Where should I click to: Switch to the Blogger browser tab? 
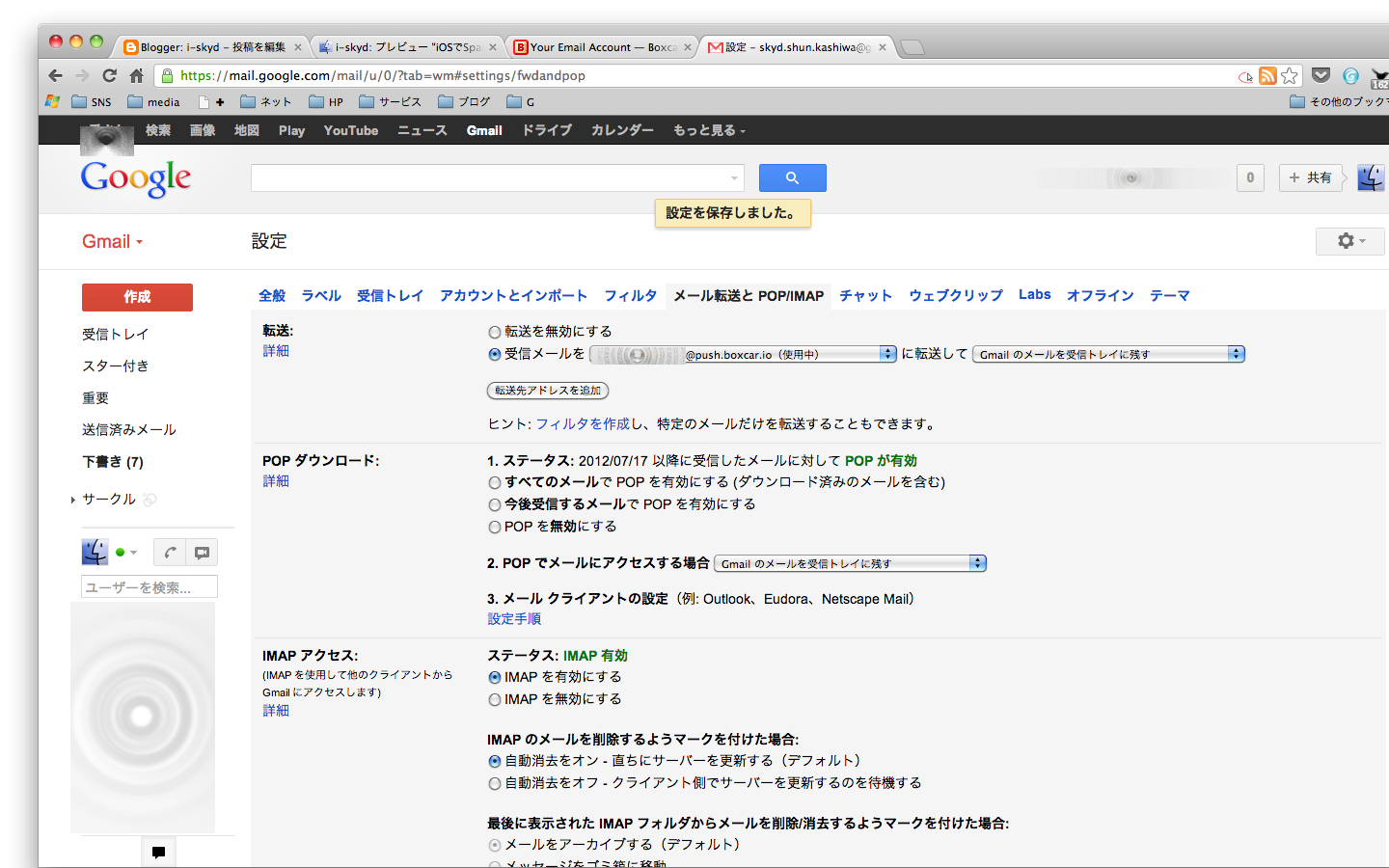pyautogui.click(x=212, y=47)
